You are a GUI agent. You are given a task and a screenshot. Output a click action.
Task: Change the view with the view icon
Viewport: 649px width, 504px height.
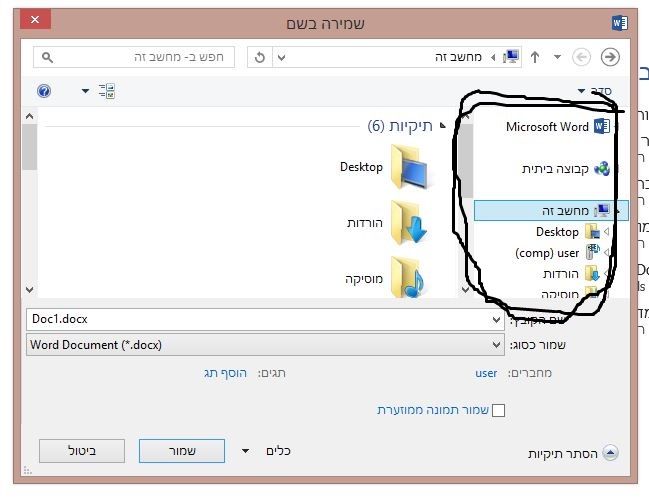107,91
